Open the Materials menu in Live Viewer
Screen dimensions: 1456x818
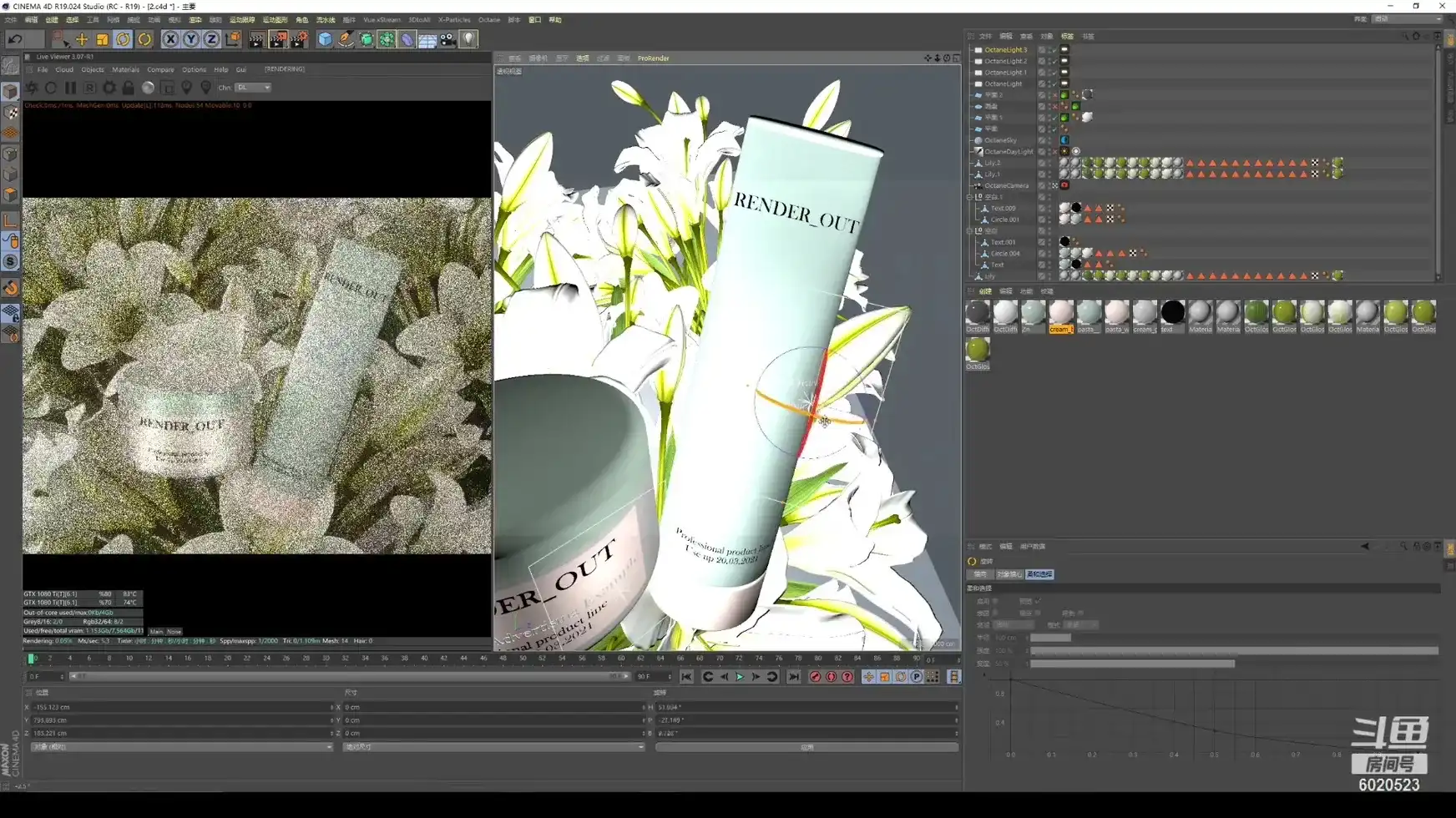tap(125, 69)
